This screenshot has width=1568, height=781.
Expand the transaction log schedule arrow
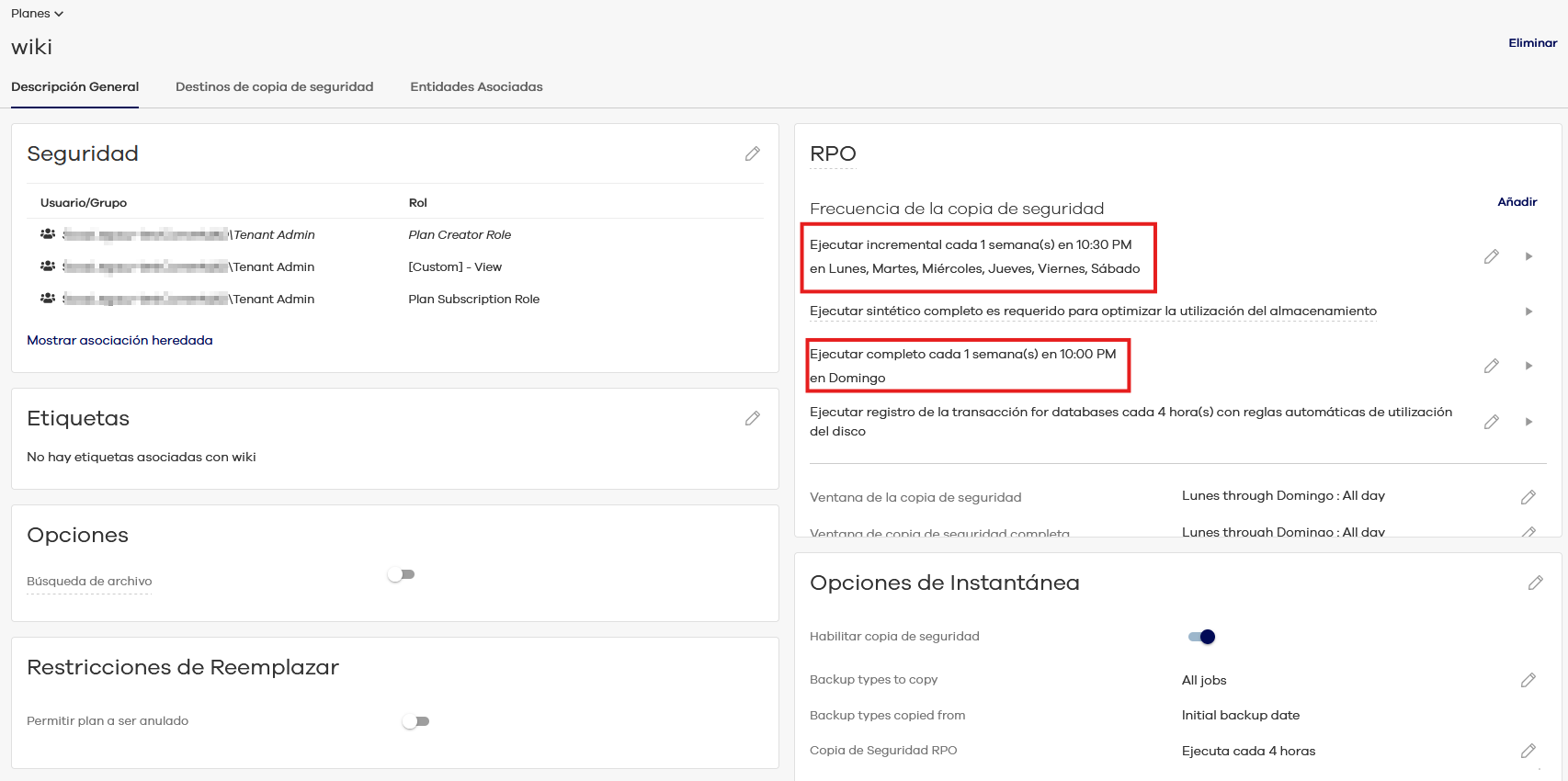tap(1528, 422)
